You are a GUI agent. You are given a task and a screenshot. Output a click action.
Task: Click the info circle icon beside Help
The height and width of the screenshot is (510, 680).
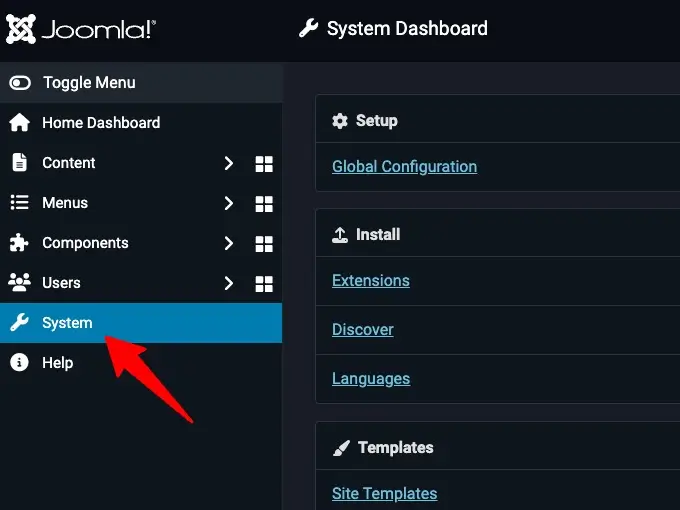[x=19, y=362]
